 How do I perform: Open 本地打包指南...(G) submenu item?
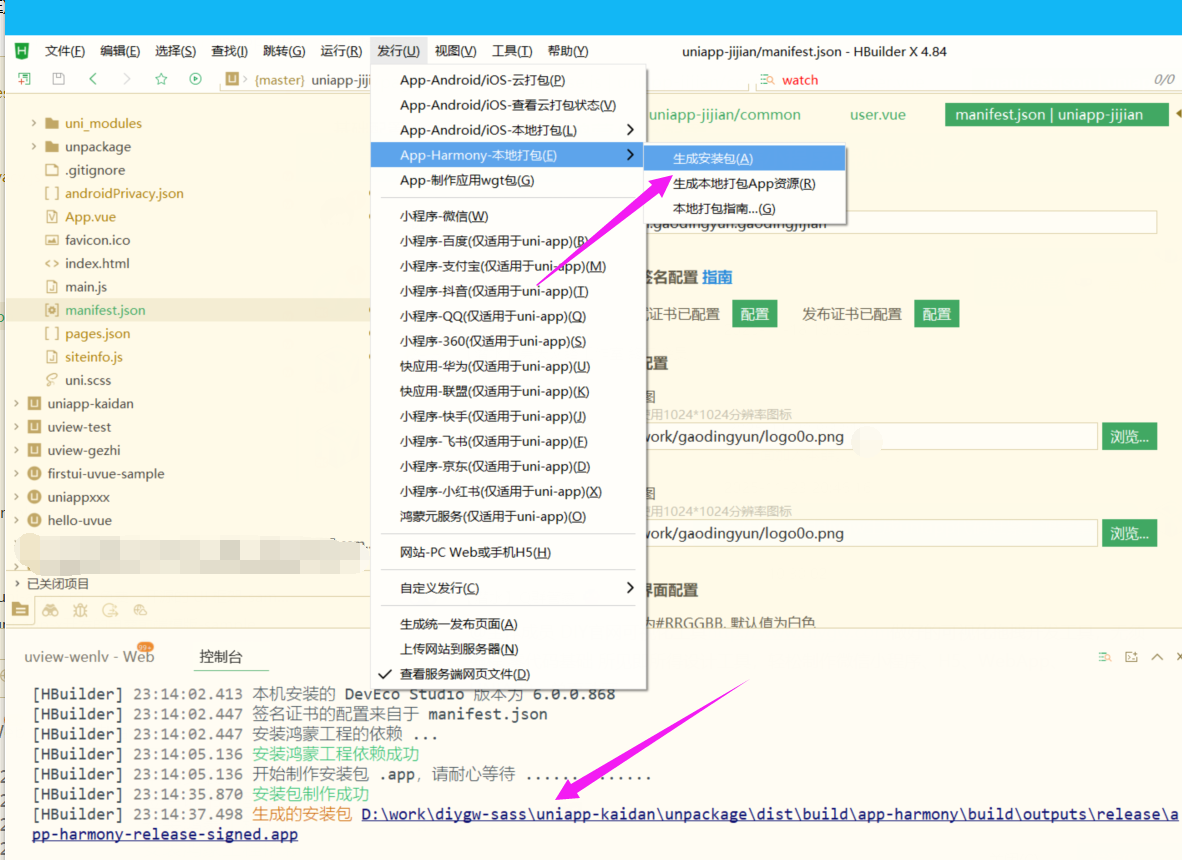pyautogui.click(x=744, y=209)
